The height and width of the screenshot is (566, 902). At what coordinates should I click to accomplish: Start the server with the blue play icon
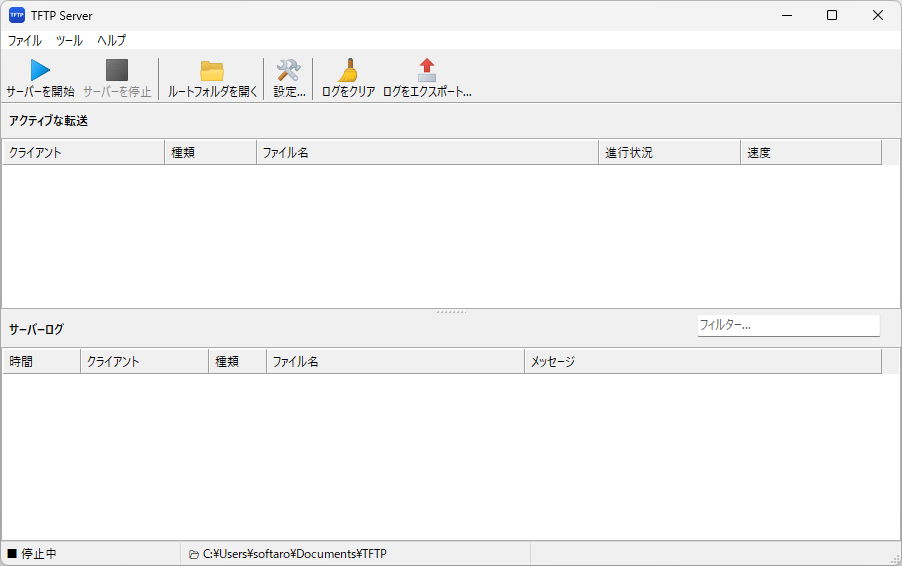(x=40, y=71)
